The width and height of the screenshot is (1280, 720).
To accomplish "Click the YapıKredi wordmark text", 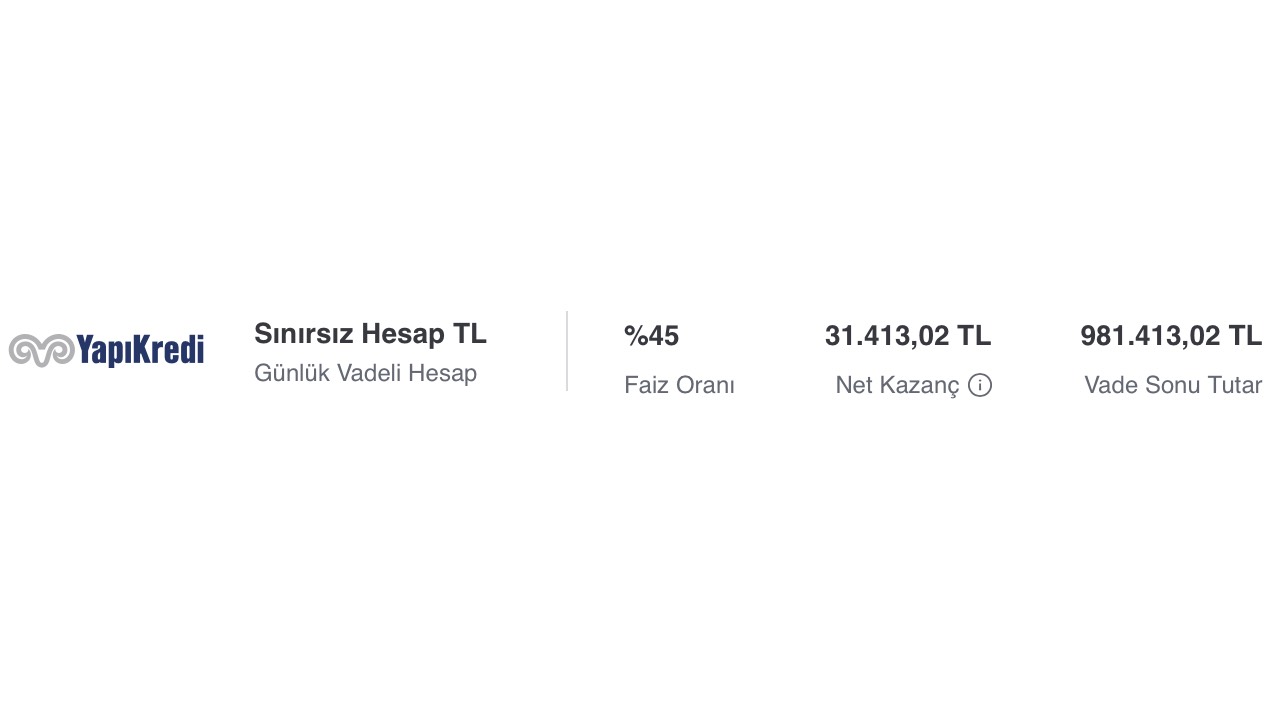I will coord(140,350).
